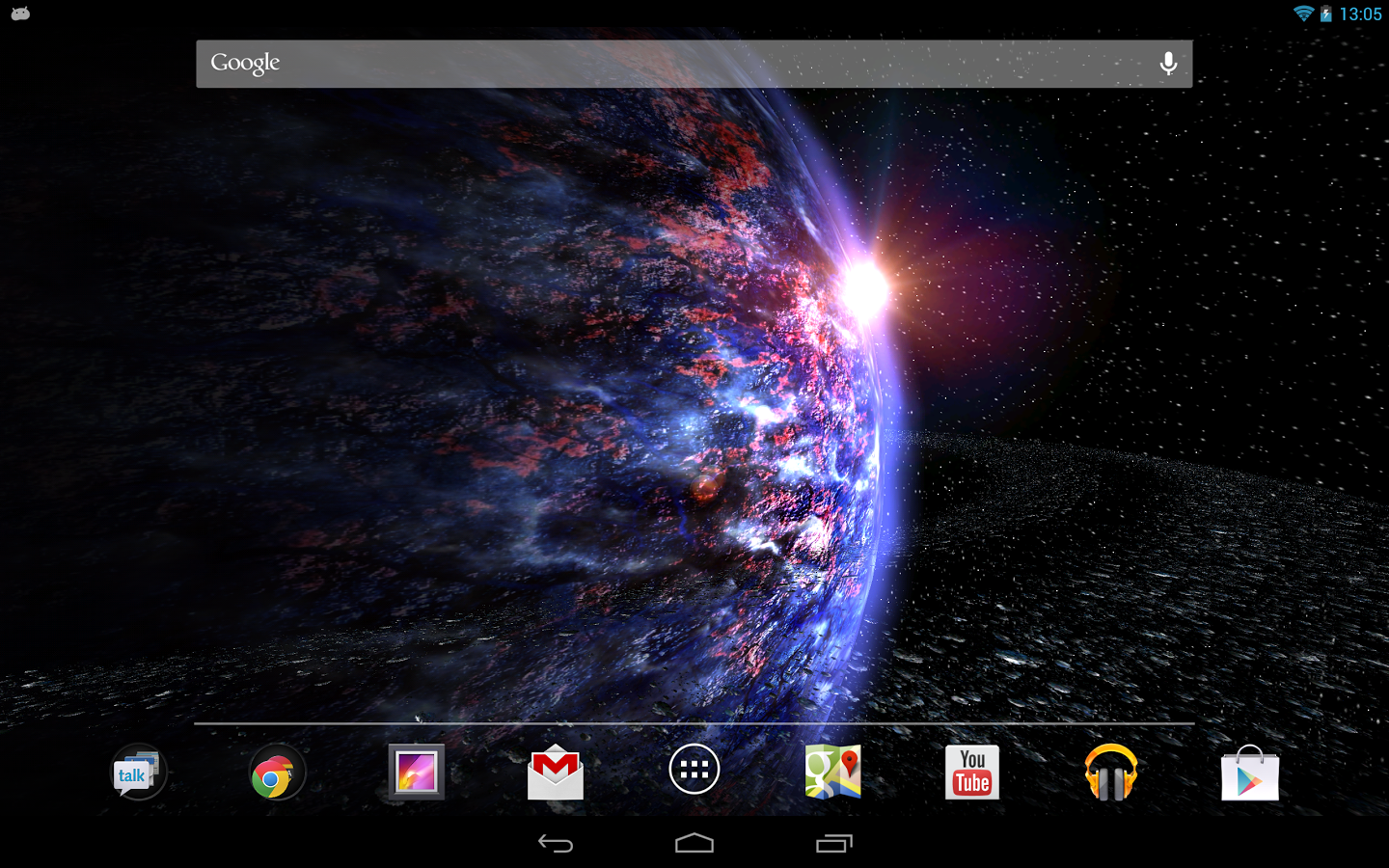1389x868 pixels.
Task: Tap the voice search microphone
Action: [1168, 64]
